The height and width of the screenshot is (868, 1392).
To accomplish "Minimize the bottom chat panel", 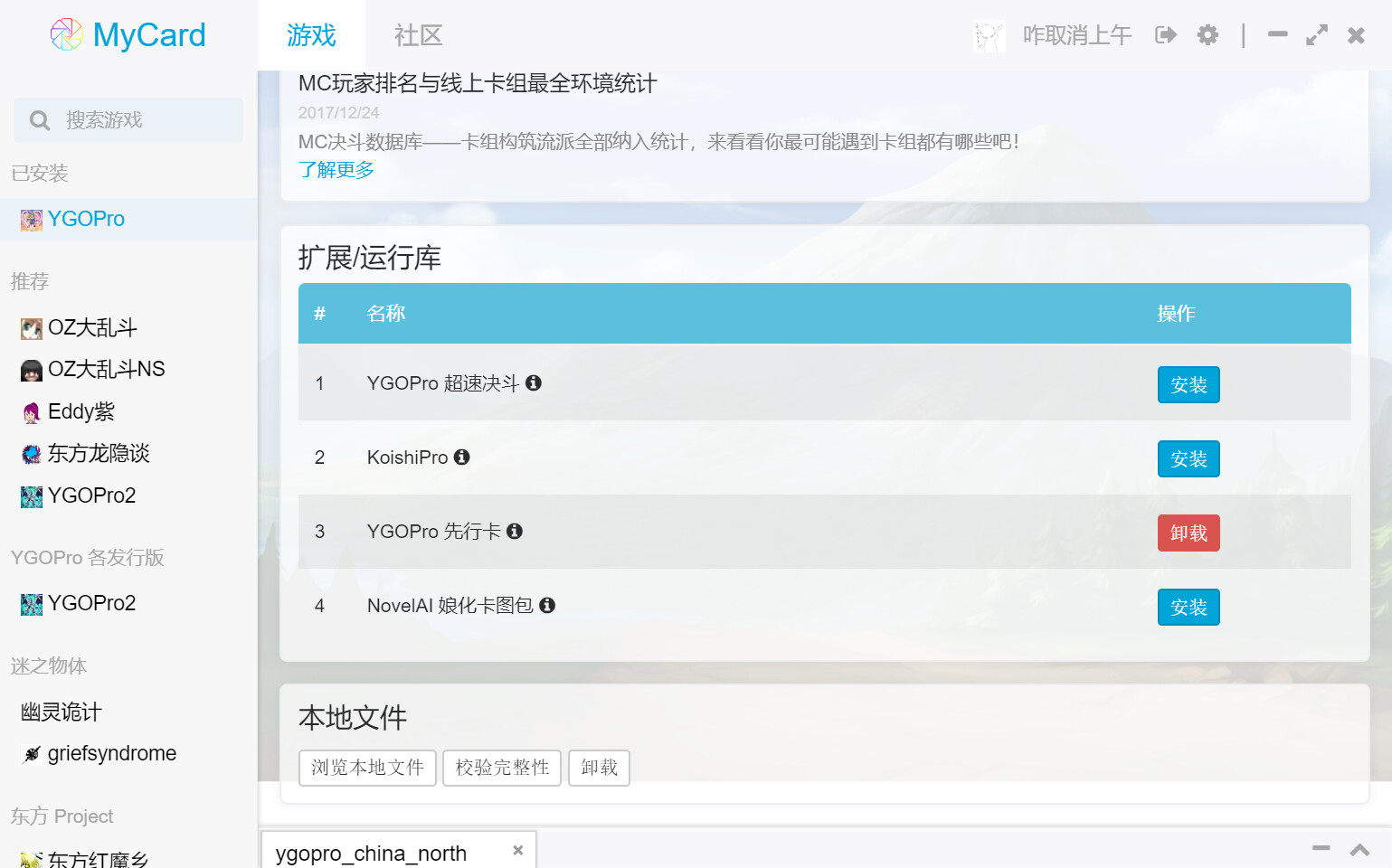I will [x=1321, y=848].
